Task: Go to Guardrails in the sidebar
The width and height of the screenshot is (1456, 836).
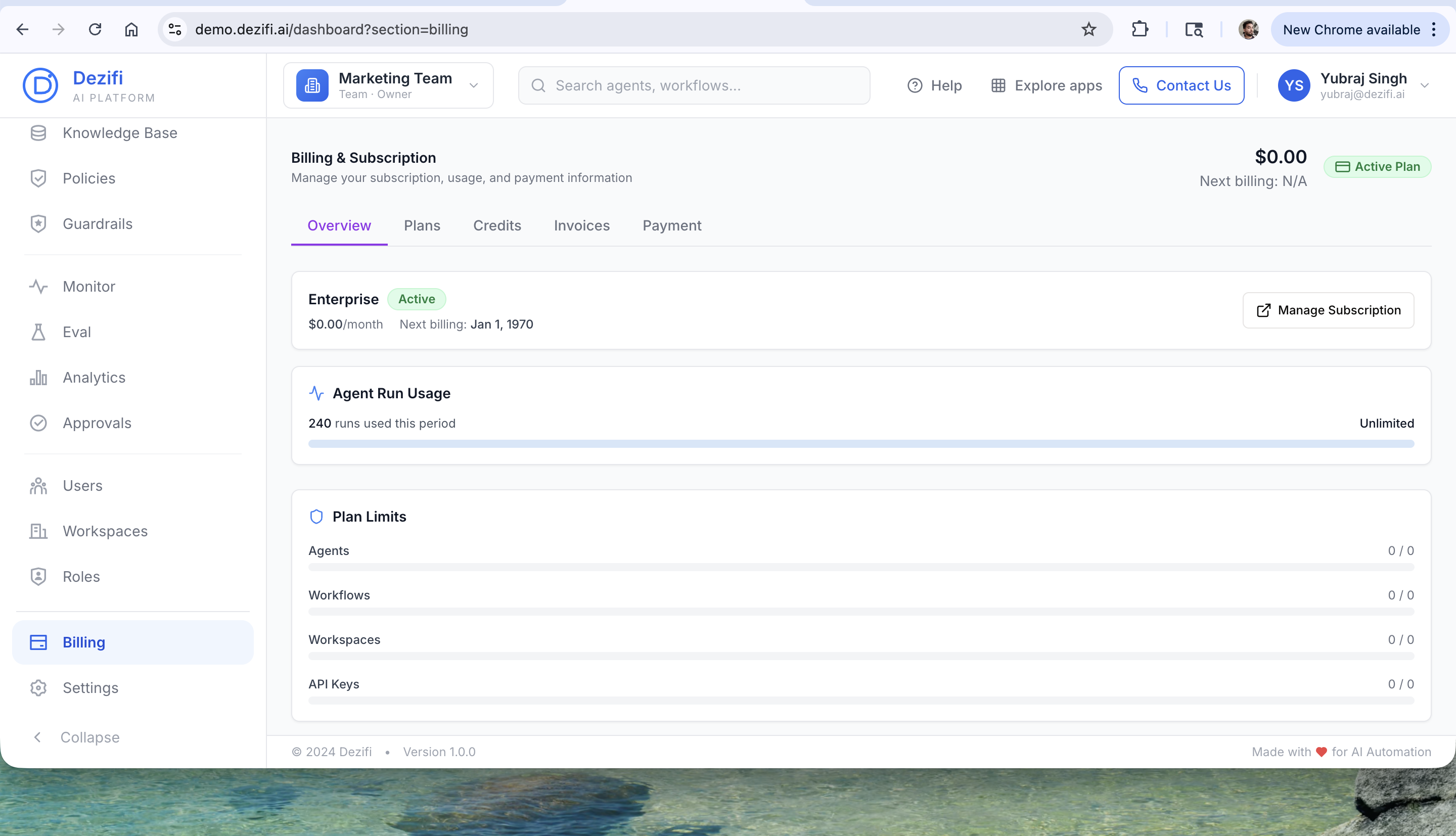Action: click(x=132, y=224)
